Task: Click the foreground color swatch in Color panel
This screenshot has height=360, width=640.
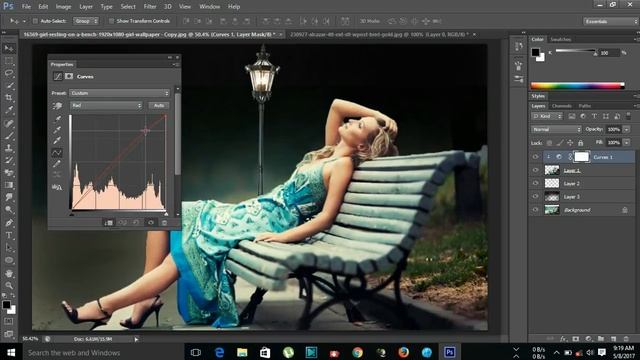Action: (x=536, y=52)
